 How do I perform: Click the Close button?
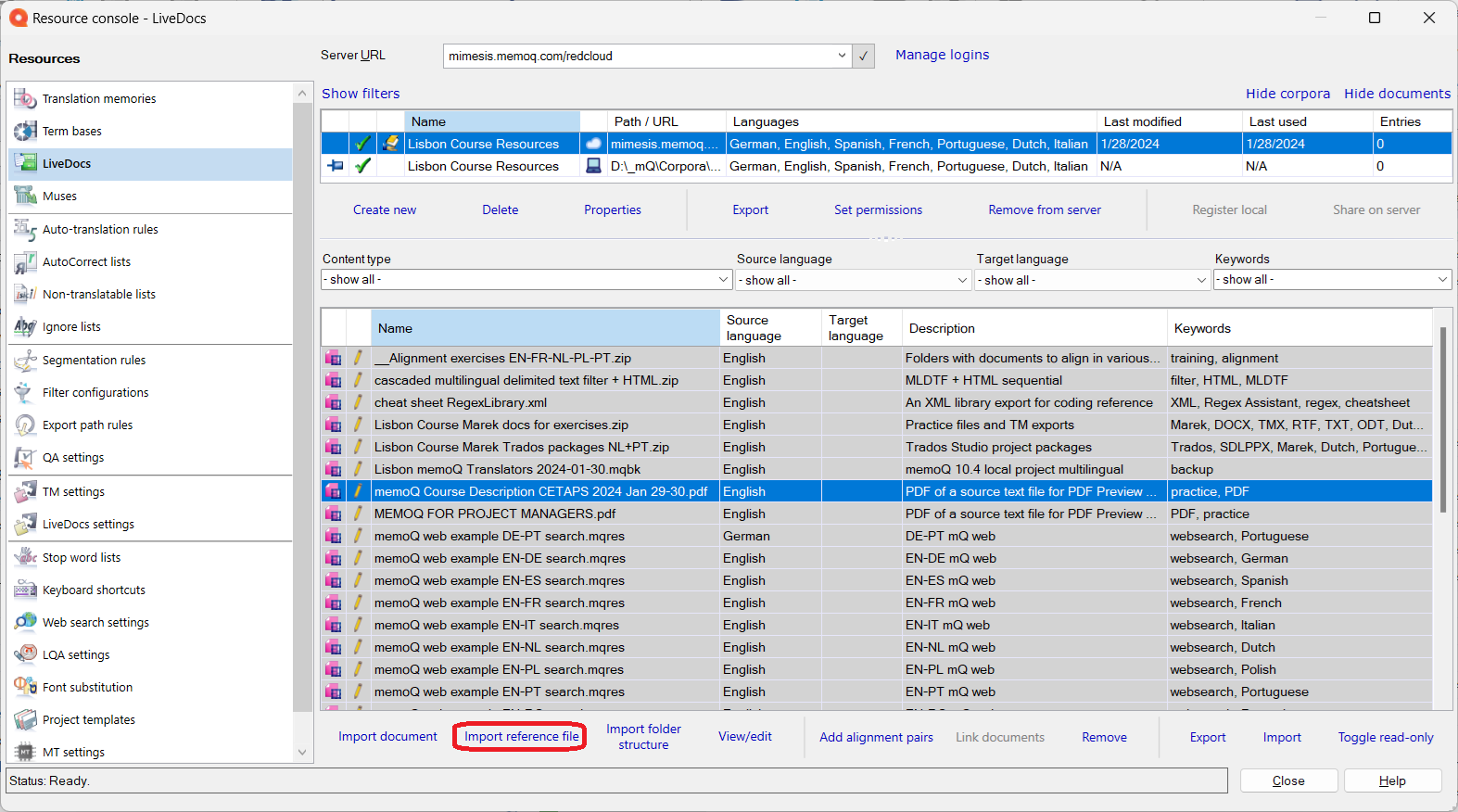click(1288, 780)
